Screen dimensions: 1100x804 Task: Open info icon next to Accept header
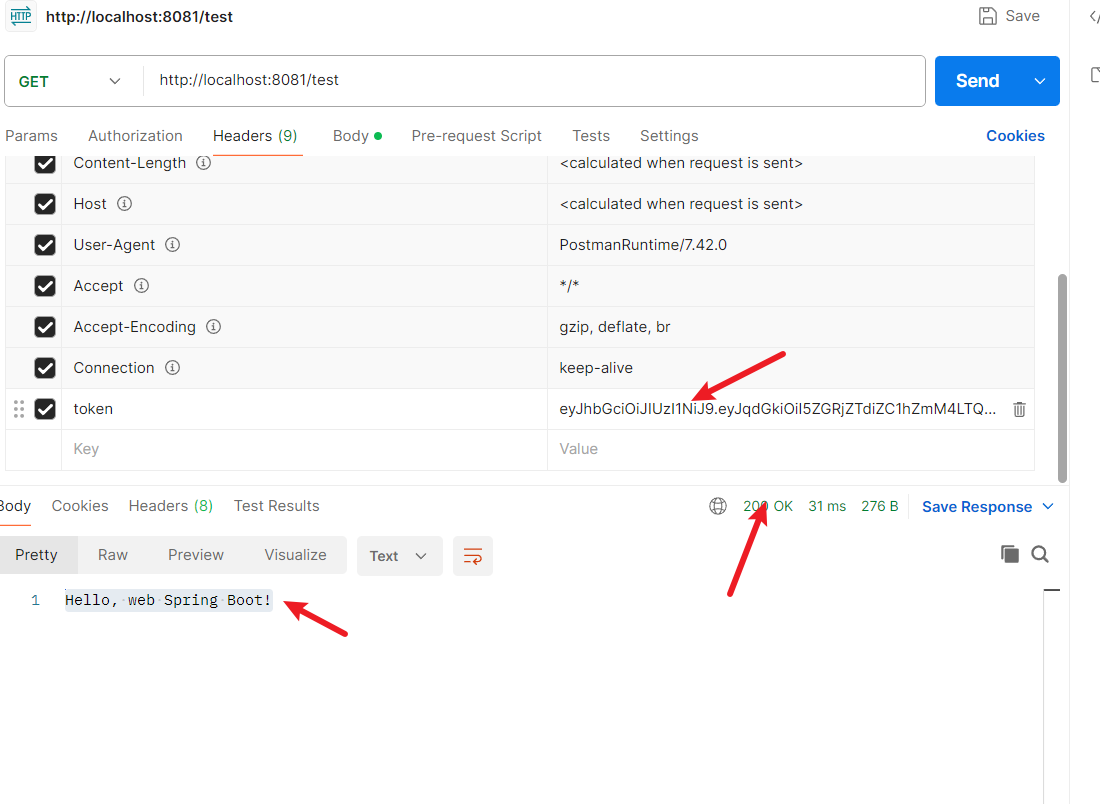pos(142,286)
